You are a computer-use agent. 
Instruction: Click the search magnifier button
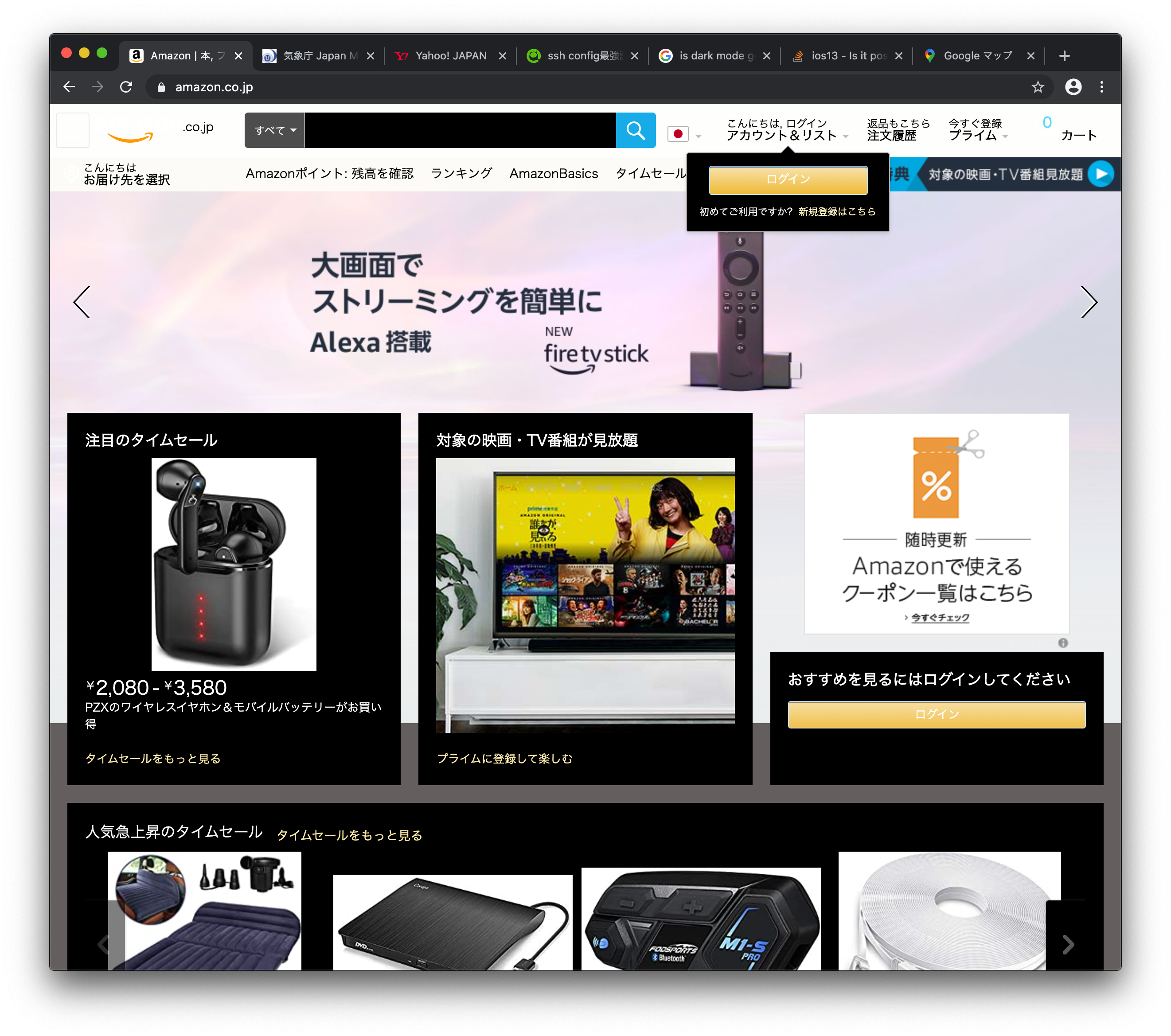(x=635, y=131)
